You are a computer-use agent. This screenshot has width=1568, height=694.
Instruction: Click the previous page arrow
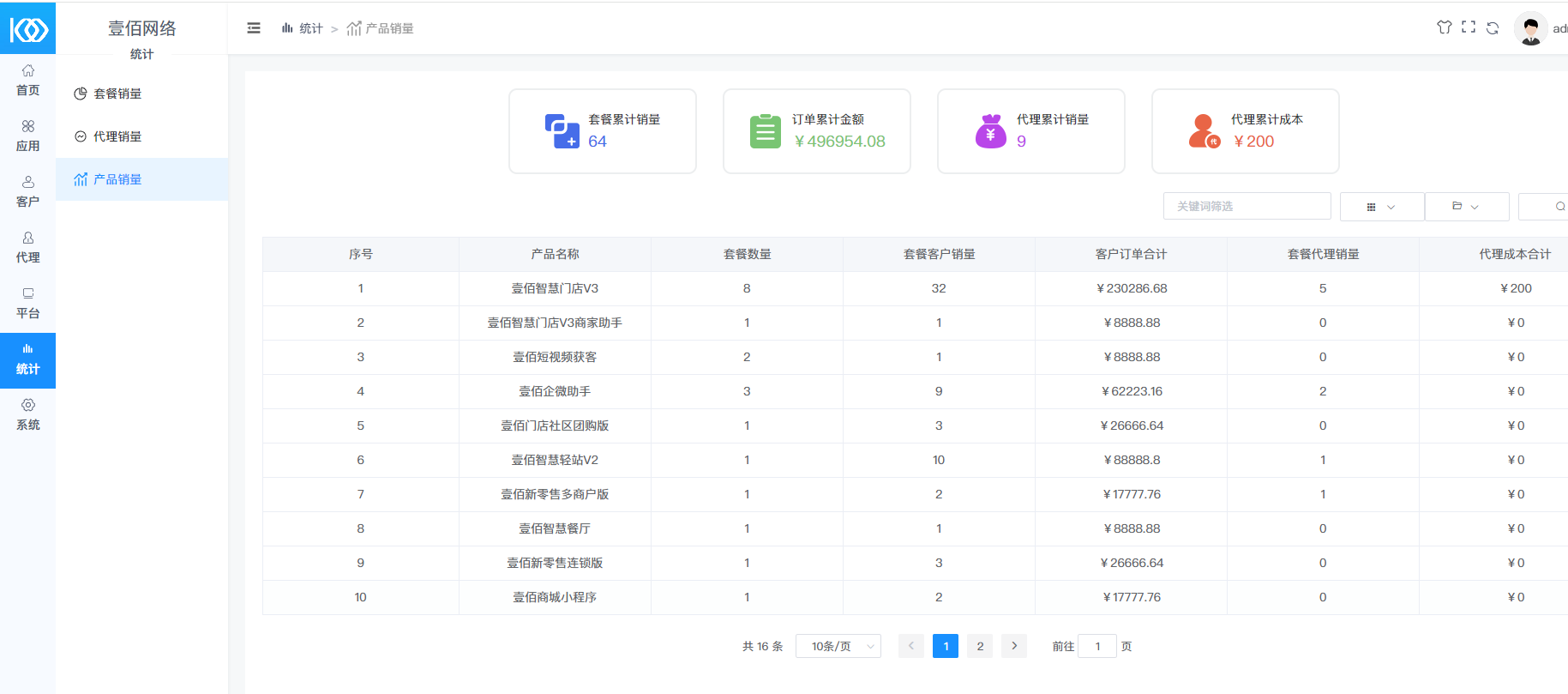[x=911, y=646]
